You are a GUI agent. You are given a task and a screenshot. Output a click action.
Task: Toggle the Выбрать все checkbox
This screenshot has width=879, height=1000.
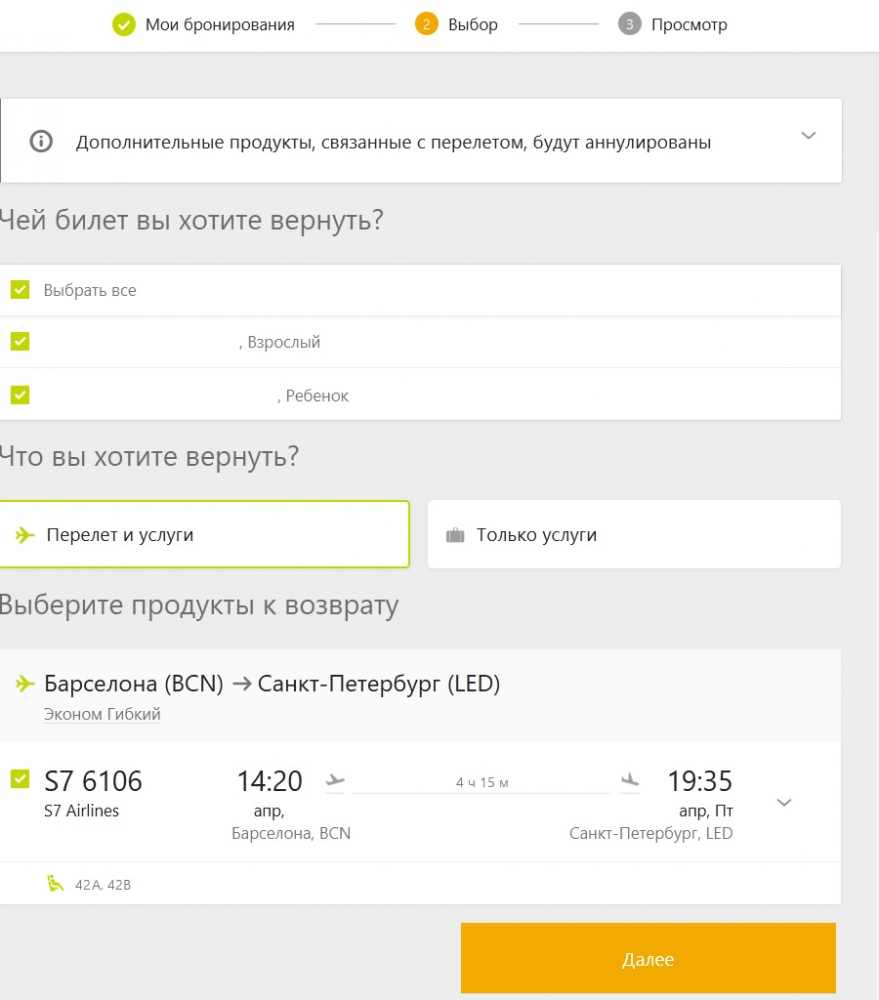pyautogui.click(x=20, y=290)
